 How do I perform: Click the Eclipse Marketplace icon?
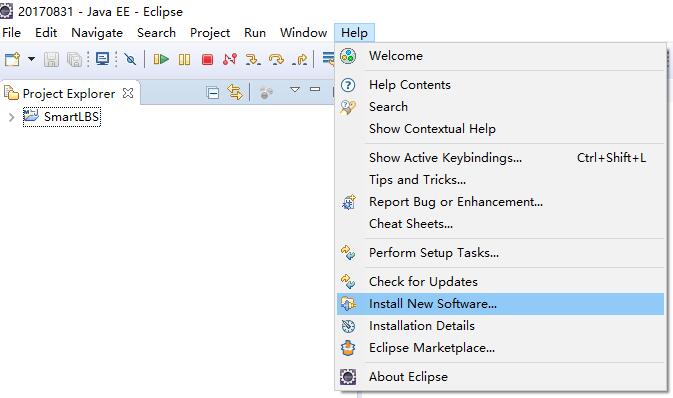click(x=348, y=348)
